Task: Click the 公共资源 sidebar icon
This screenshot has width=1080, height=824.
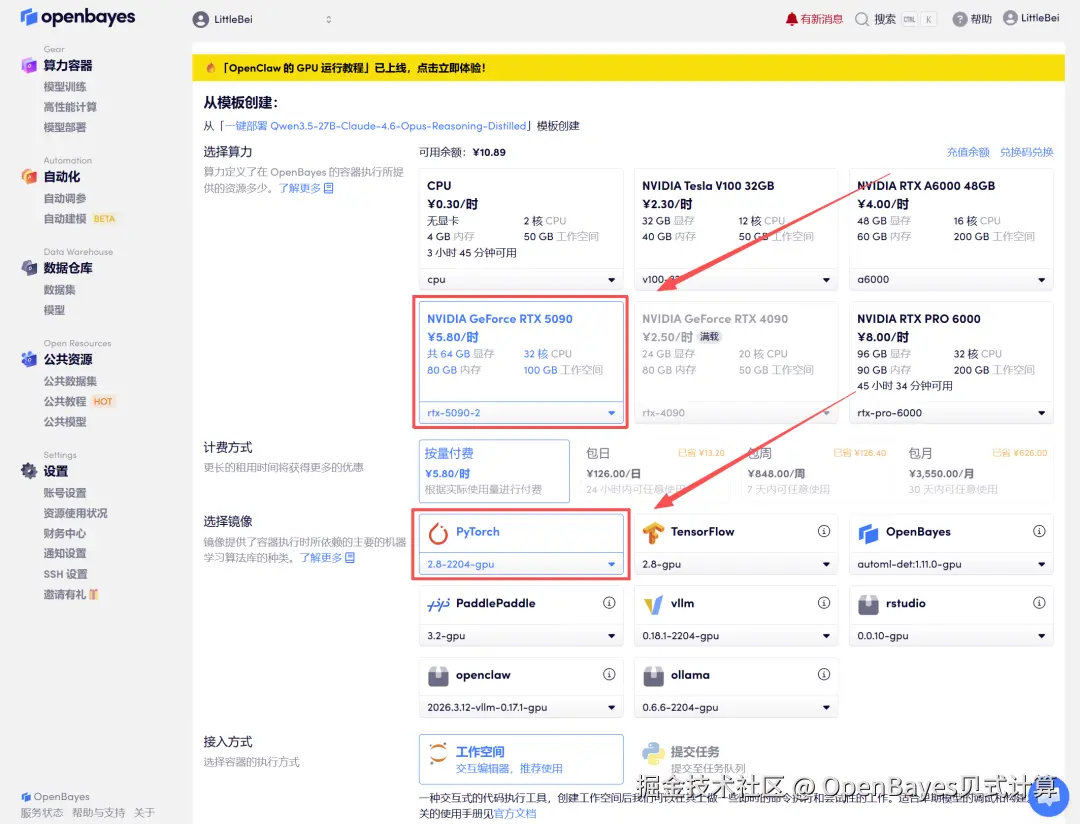Action: (x=29, y=359)
